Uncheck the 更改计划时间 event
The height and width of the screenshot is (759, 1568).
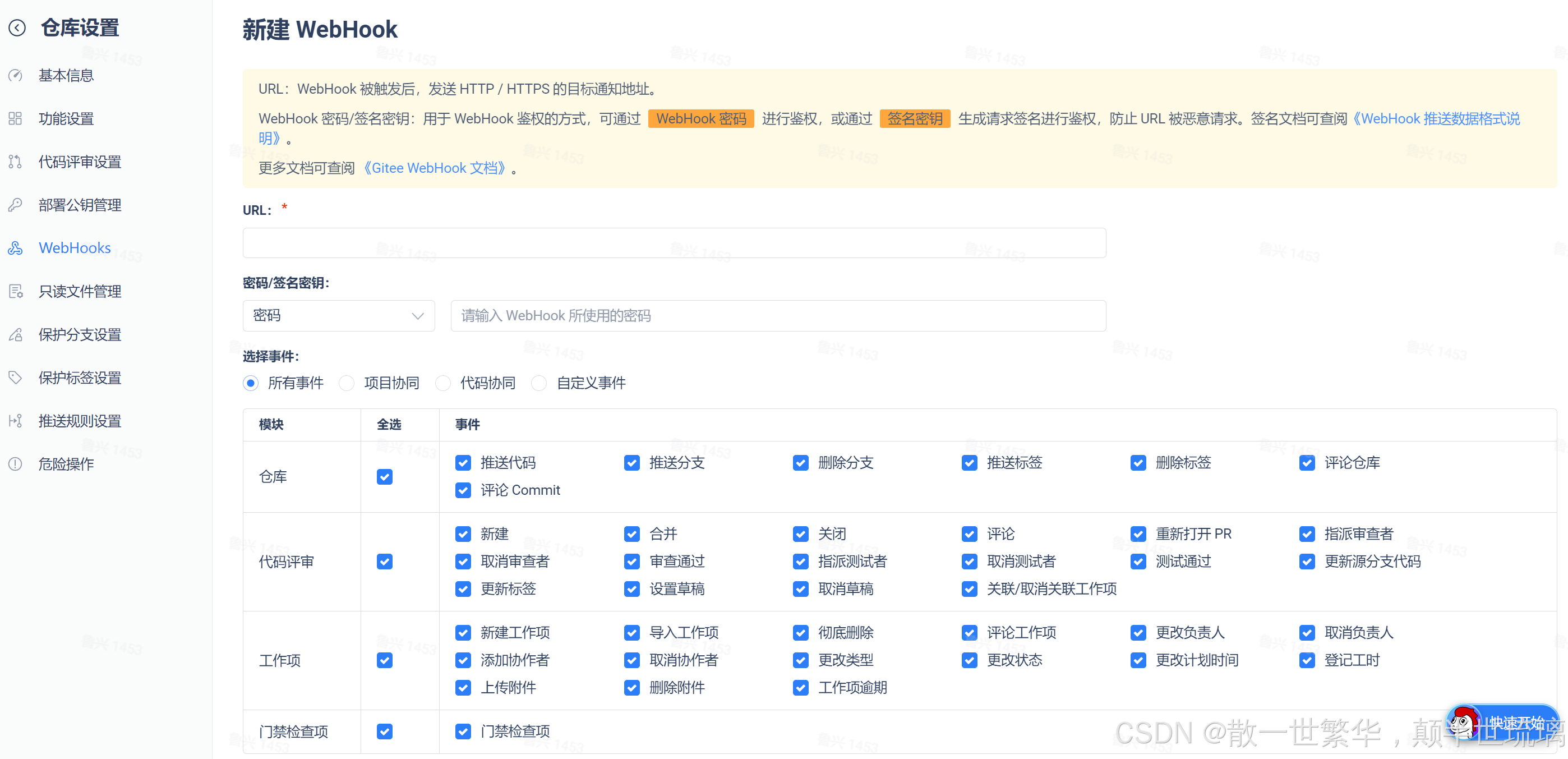1138,660
